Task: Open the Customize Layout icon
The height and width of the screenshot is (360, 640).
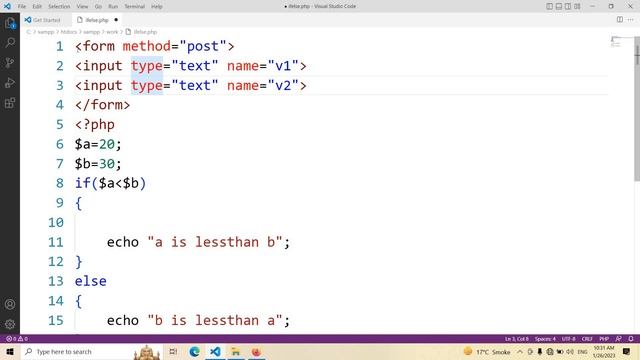Action: click(x=577, y=6)
